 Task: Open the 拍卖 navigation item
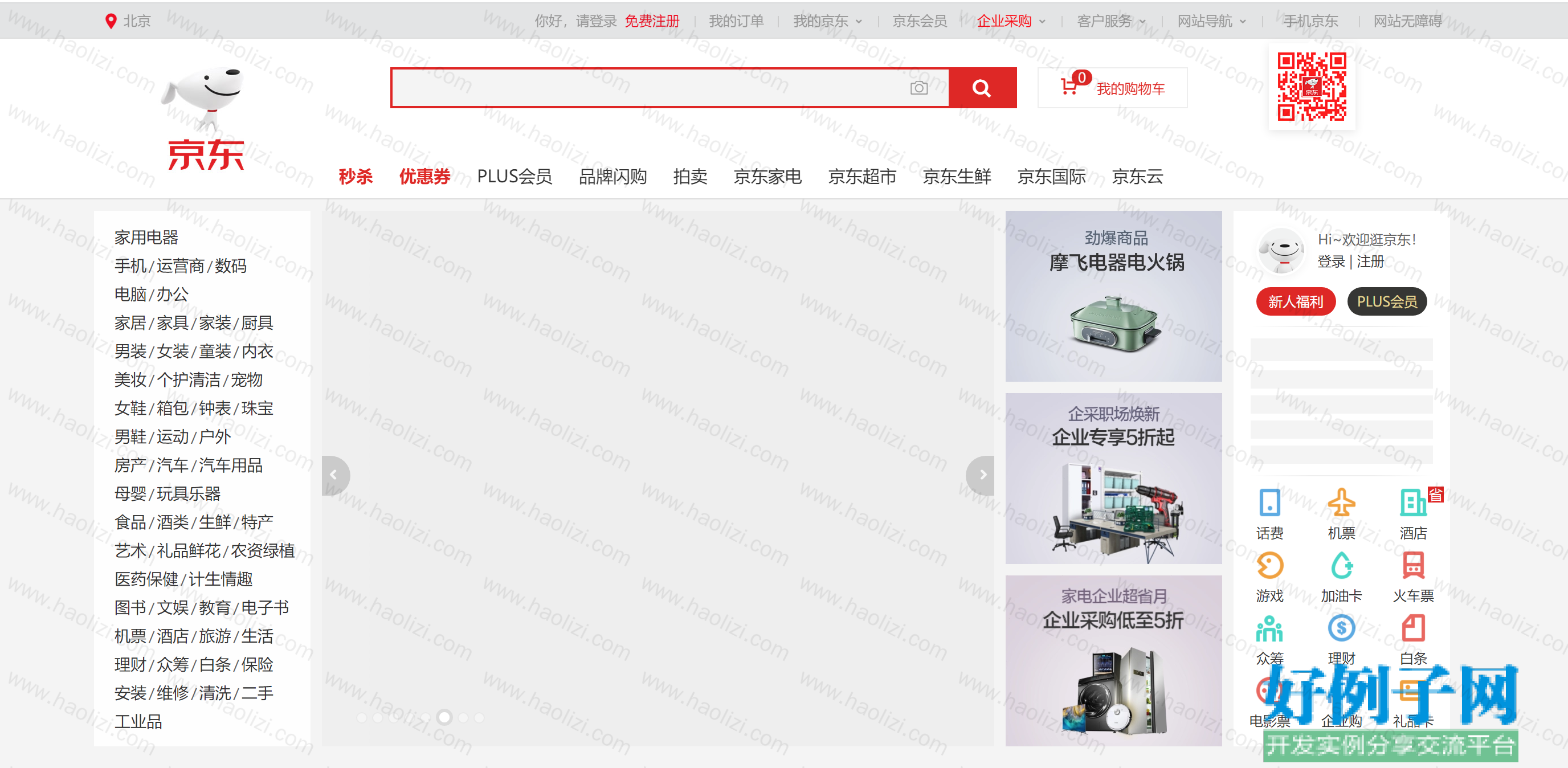coord(689,177)
